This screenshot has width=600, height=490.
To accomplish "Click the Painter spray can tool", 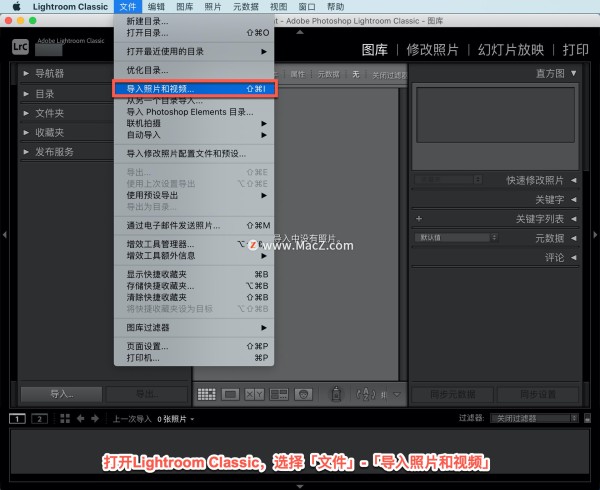I will pyautogui.click(x=337, y=394).
